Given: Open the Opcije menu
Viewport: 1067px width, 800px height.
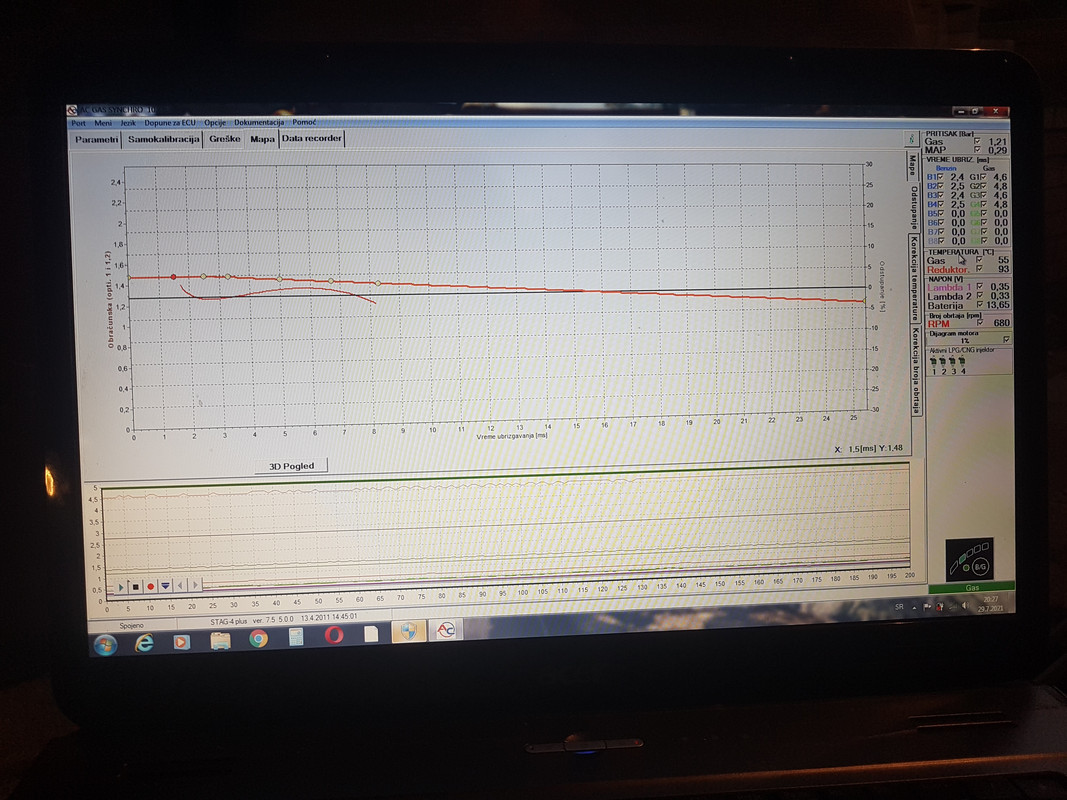Looking at the screenshot, I should tap(215, 123).
